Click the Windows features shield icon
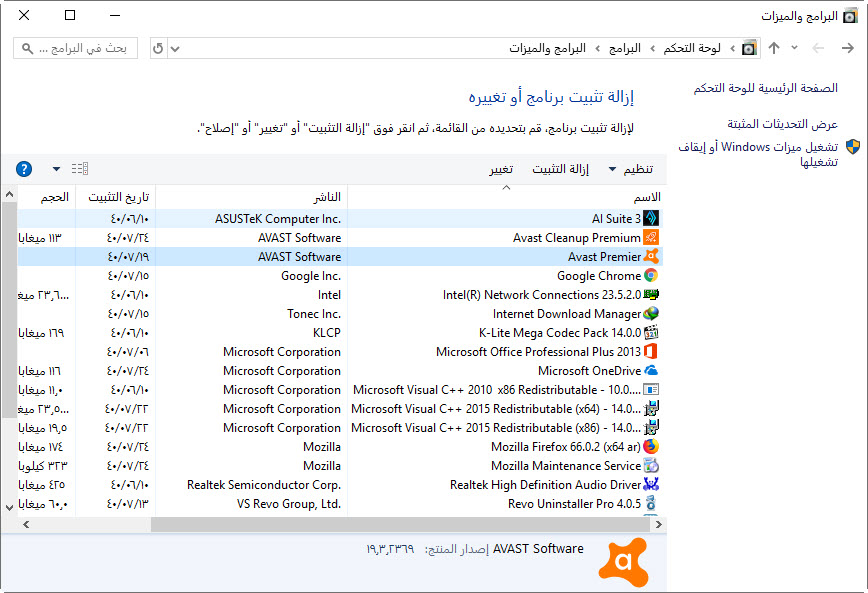The width and height of the screenshot is (868, 593). tap(853, 147)
